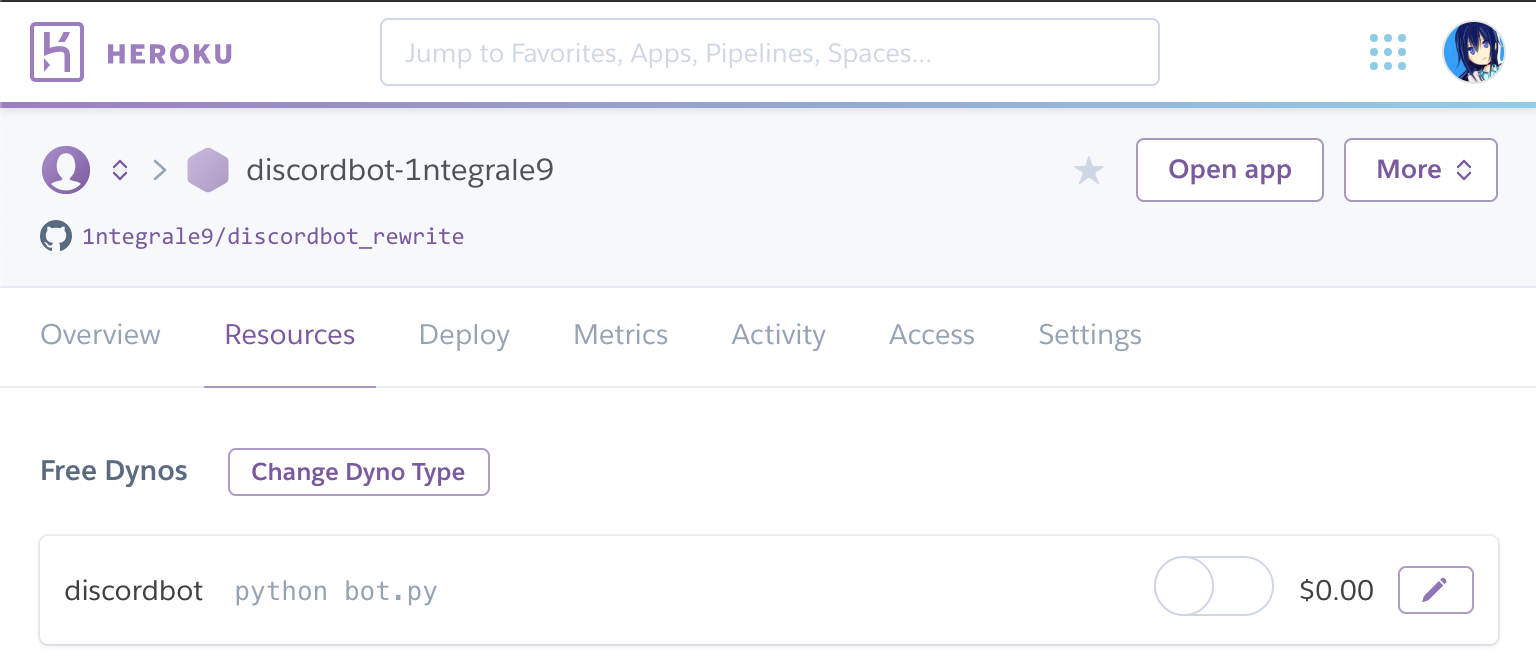This screenshot has height=658, width=1536.
Task: Click the $0.00 dyno cost
Action: (1337, 590)
